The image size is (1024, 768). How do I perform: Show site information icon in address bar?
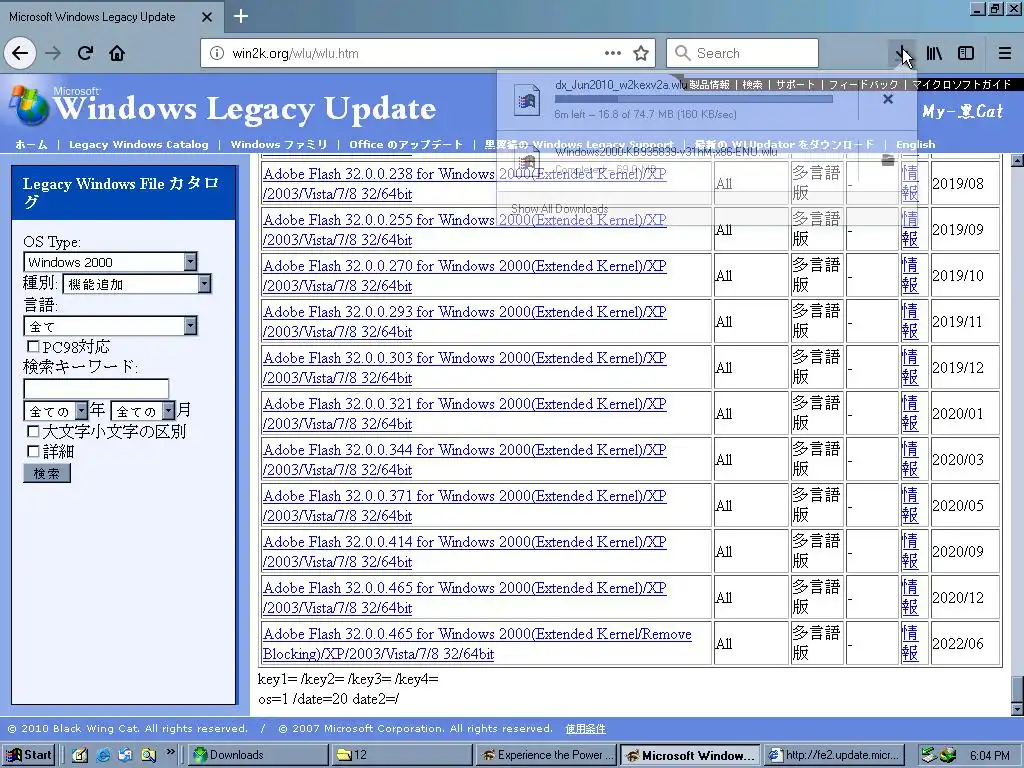pos(217,54)
